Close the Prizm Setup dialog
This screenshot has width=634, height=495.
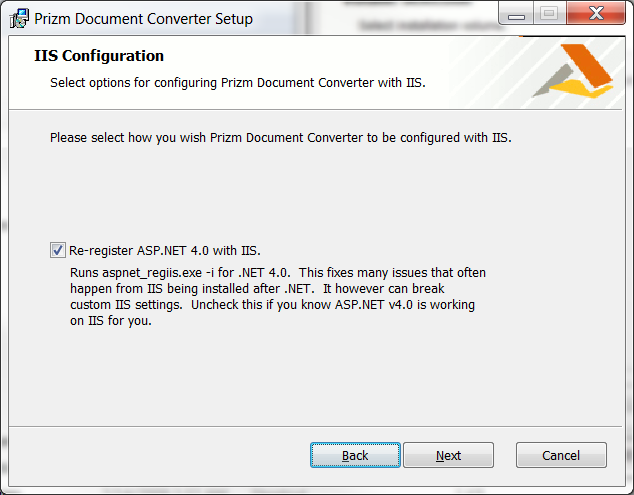click(x=592, y=14)
